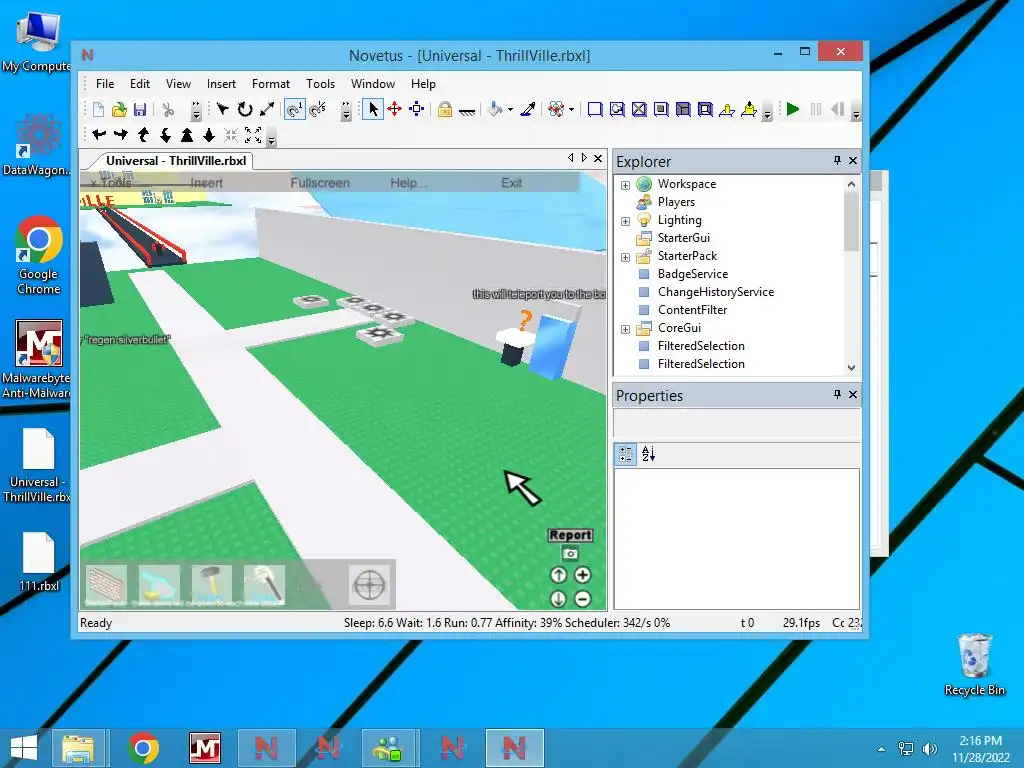Viewport: 1024px width, 768px height.
Task: Open the Window menu
Action: click(x=373, y=84)
